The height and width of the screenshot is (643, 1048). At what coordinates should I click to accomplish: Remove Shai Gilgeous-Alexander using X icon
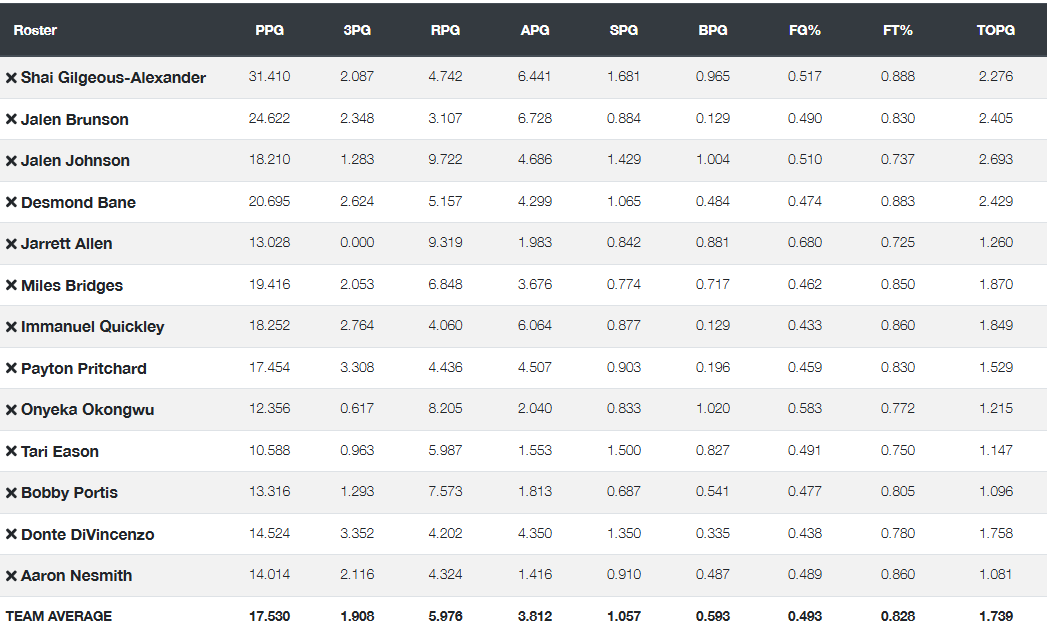11,78
